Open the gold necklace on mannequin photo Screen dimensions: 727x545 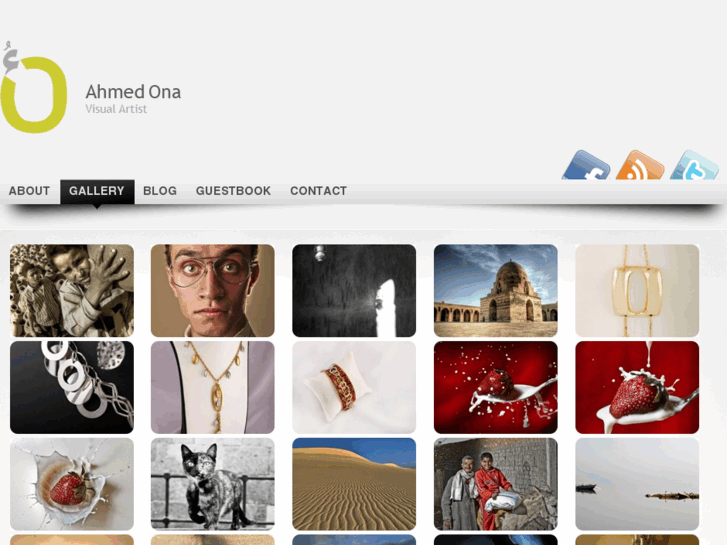(x=213, y=387)
